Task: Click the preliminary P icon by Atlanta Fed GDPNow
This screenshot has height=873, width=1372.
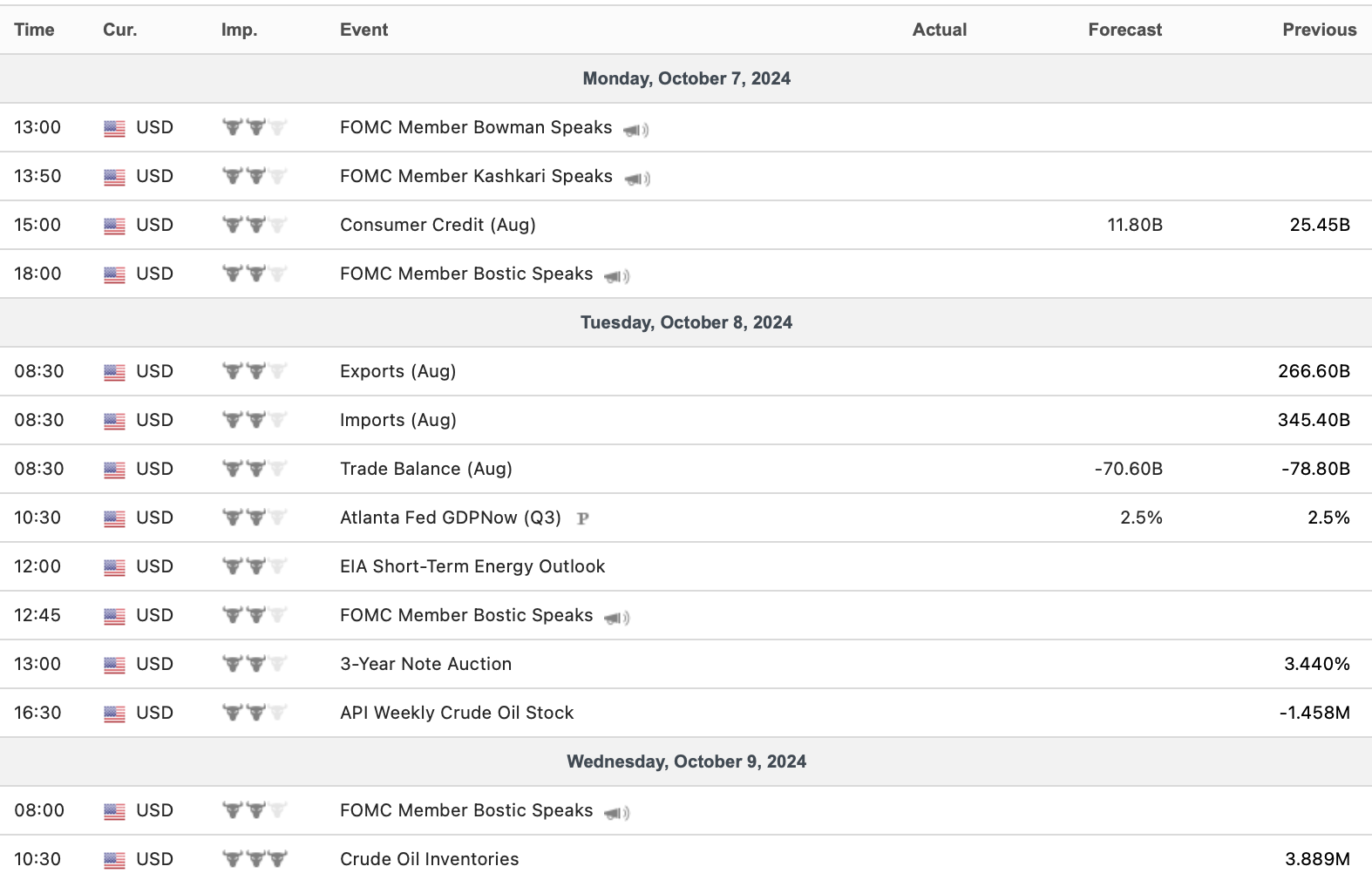Action: (x=583, y=518)
